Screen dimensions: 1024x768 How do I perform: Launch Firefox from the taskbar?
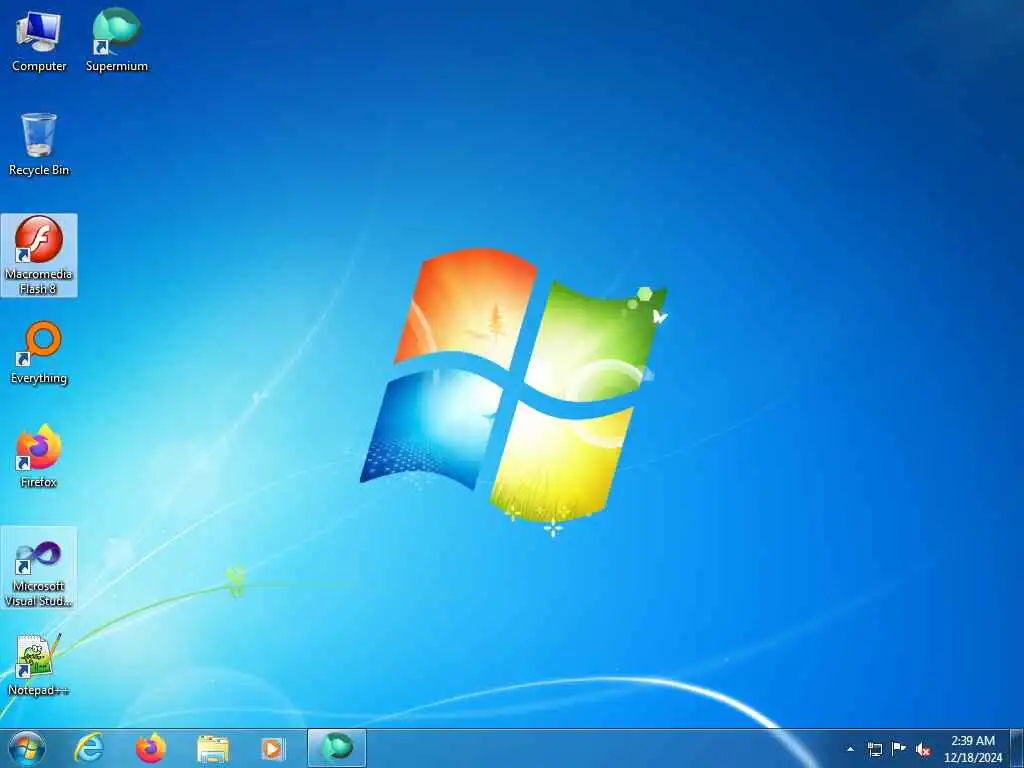(151, 748)
